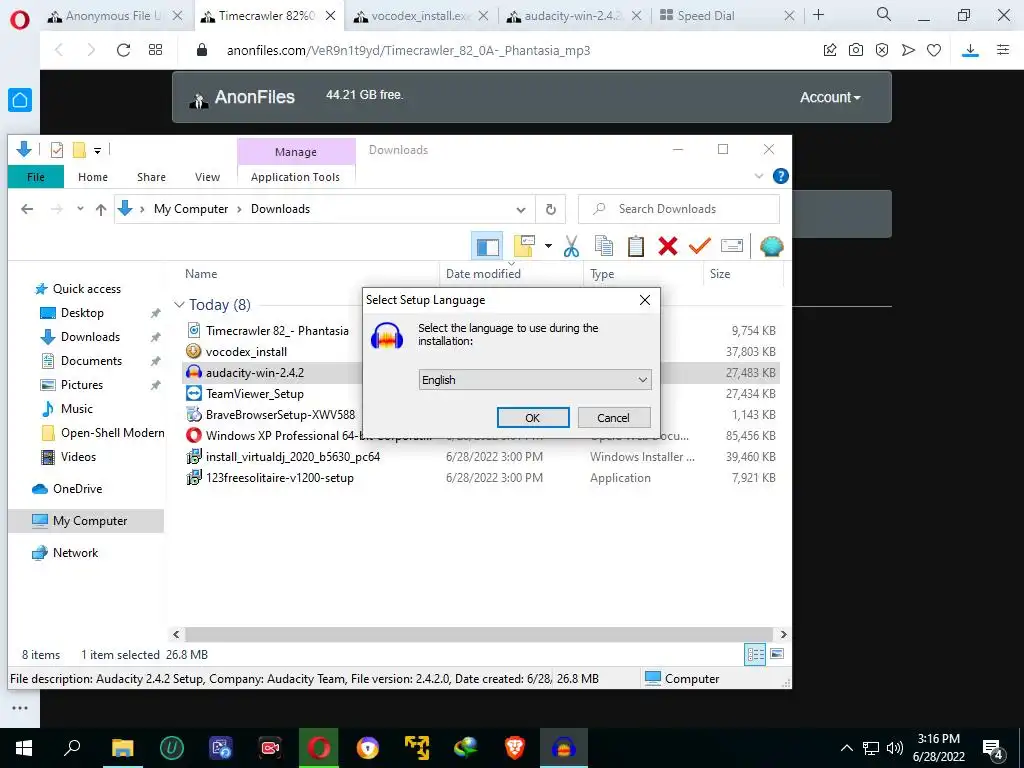Image resolution: width=1024 pixels, height=768 pixels.
Task: Open Opera downloads panel icon
Action: point(970,50)
